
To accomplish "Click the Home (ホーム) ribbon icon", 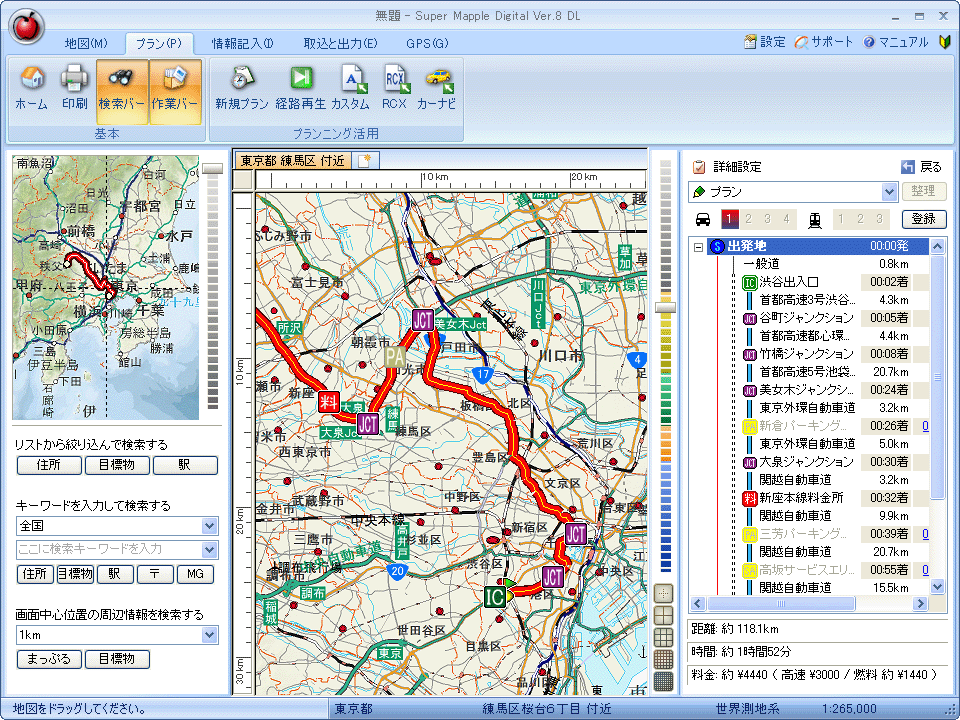I will pos(31,90).
